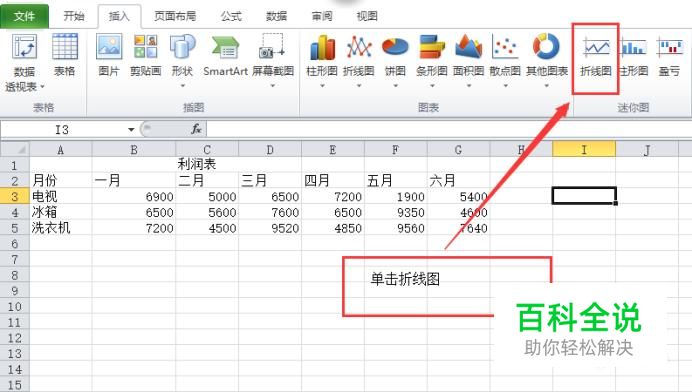Switch to the Home (开始) tab
Image resolution: width=692 pixels, height=392 pixels.
[x=74, y=16]
